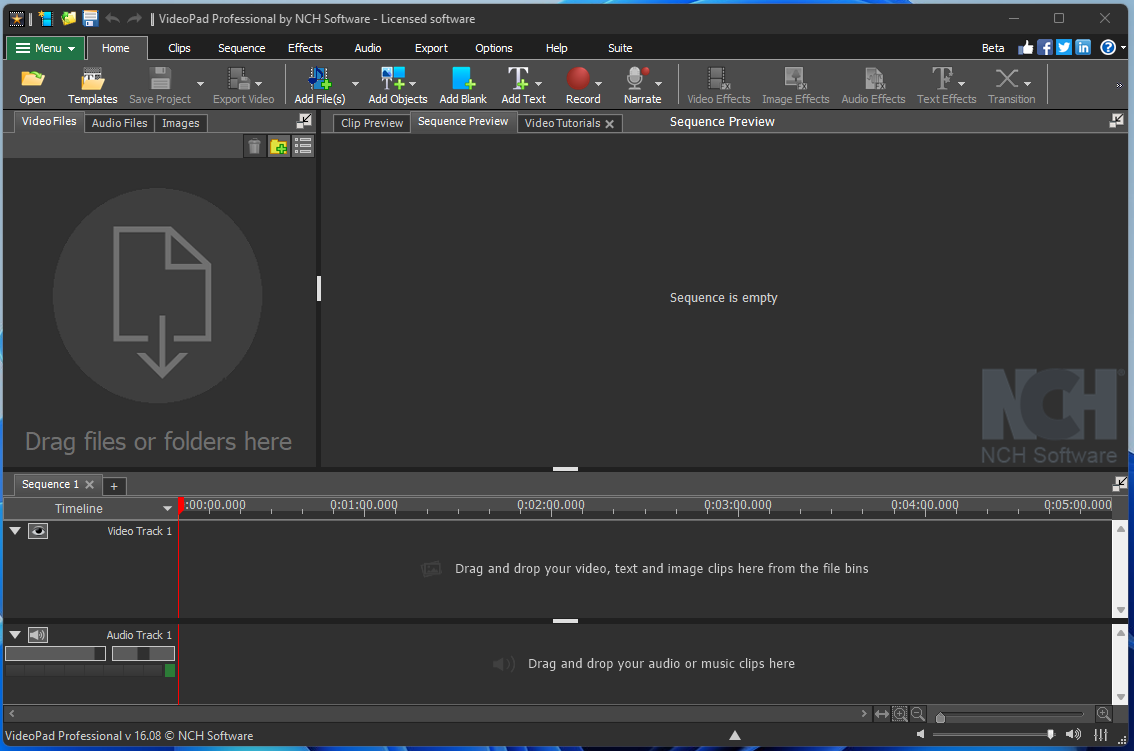Zoom into timeline with the plus magnifier icon
The height and width of the screenshot is (751, 1134).
pos(899,713)
